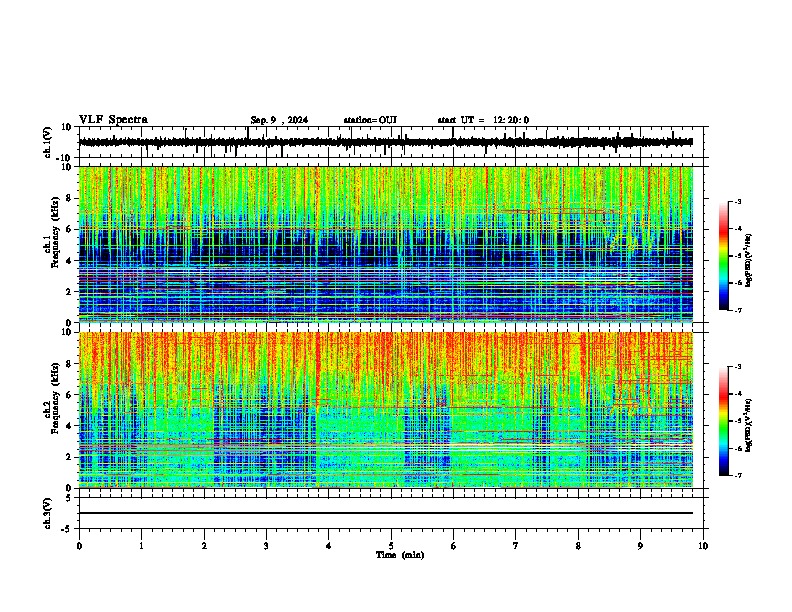The height and width of the screenshot is (612, 792).
Task: Click the ch.1 spectrogram panel
Action: pos(386,244)
